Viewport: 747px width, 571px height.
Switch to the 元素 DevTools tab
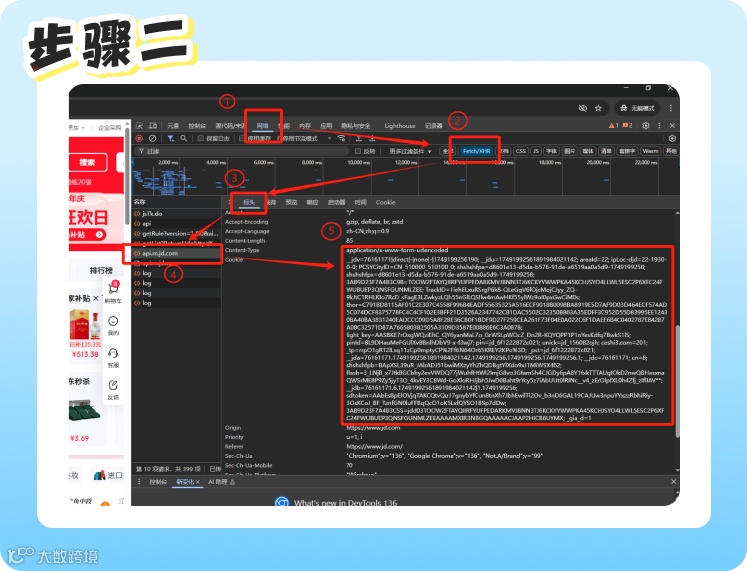[x=173, y=126]
